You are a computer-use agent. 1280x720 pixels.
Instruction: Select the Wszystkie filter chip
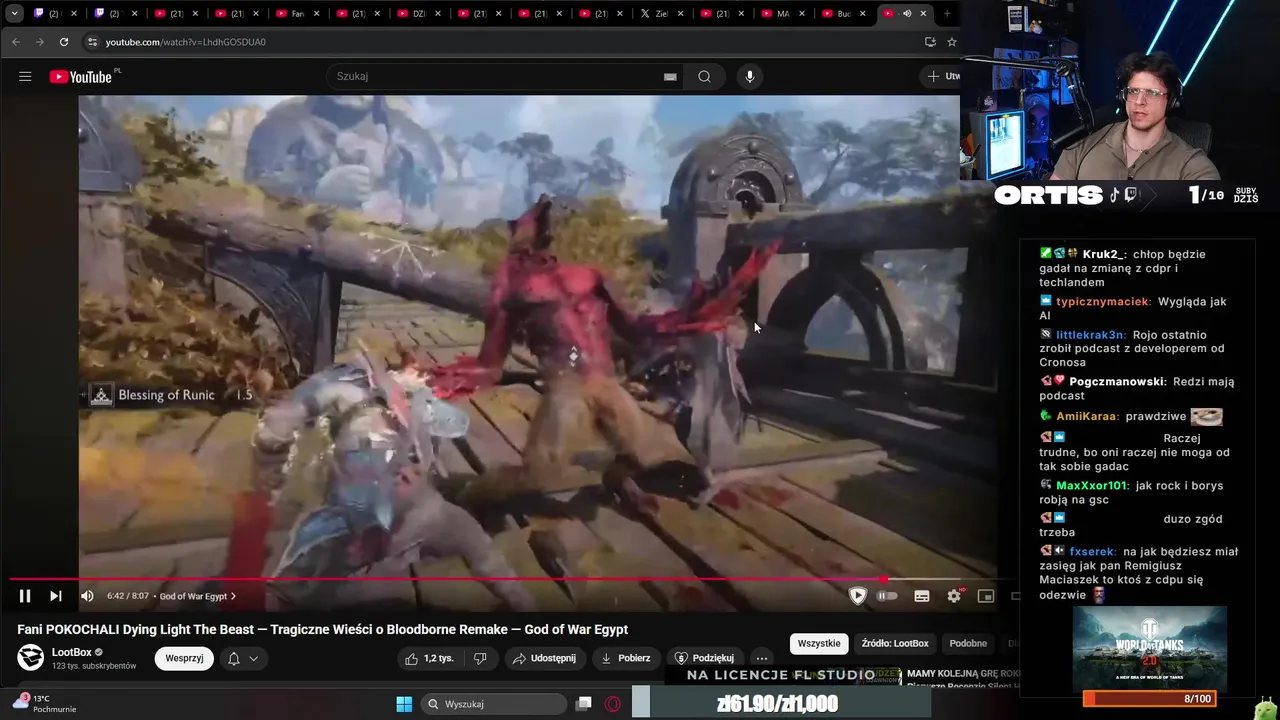pos(819,643)
